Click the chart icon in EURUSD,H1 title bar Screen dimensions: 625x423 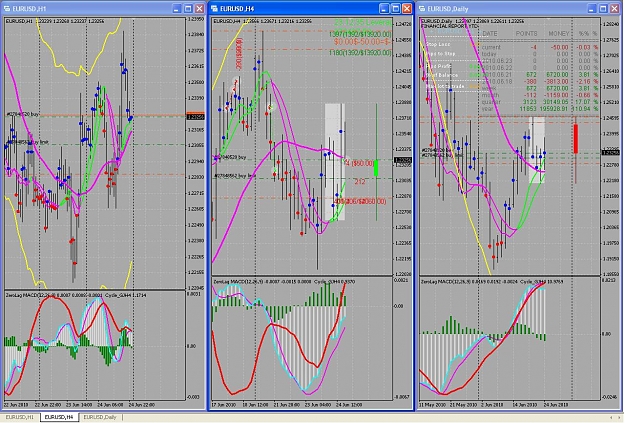pos(7,8)
